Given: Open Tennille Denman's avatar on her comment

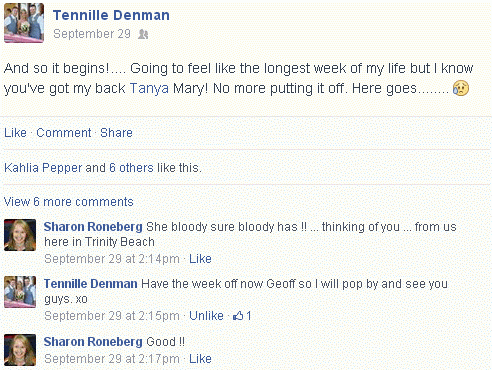Looking at the screenshot, I should 20,292.
